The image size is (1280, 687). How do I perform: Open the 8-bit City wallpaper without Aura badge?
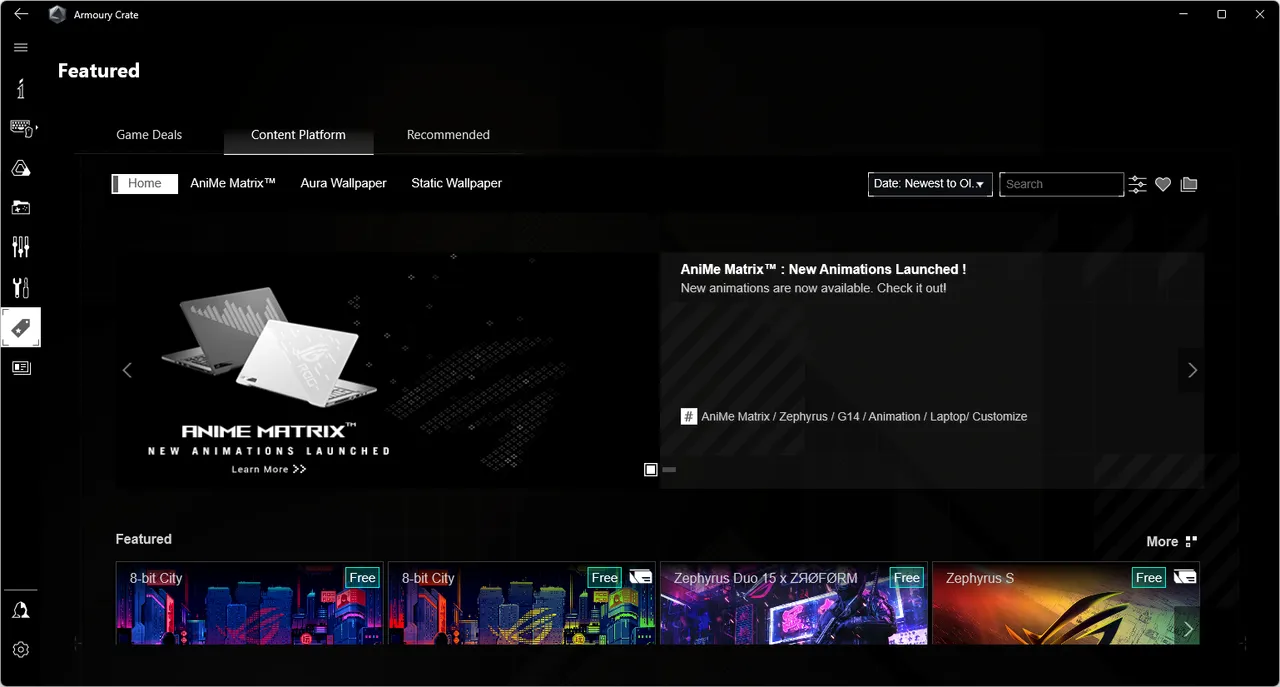click(x=250, y=603)
